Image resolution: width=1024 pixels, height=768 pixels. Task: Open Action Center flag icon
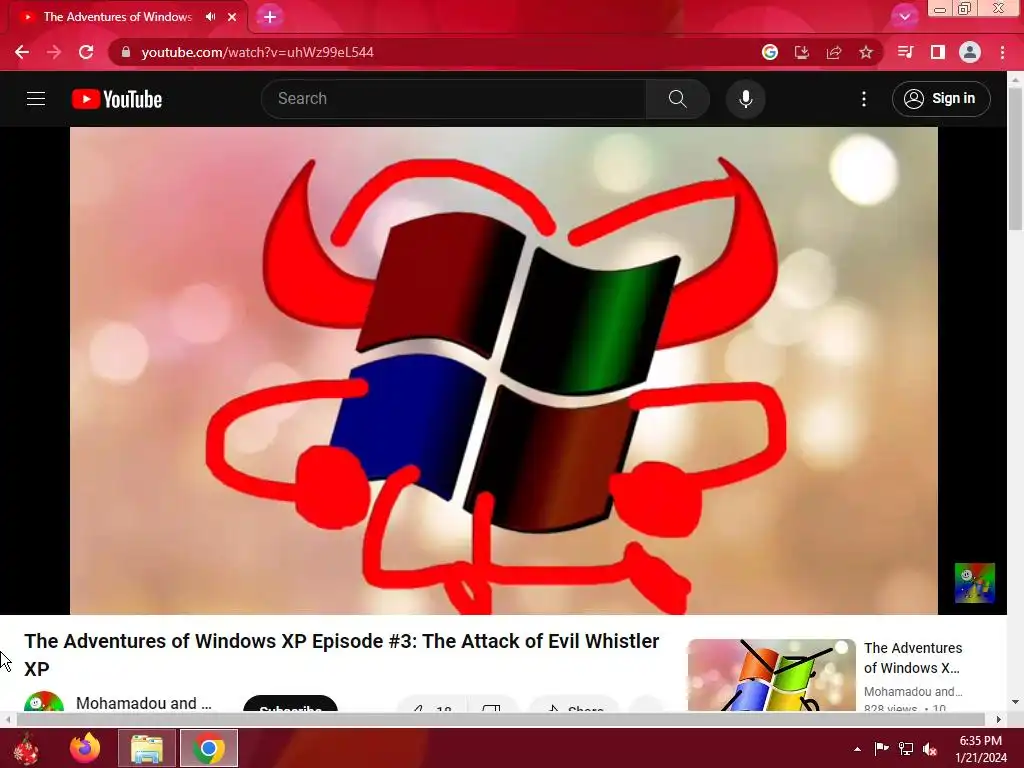tap(882, 748)
